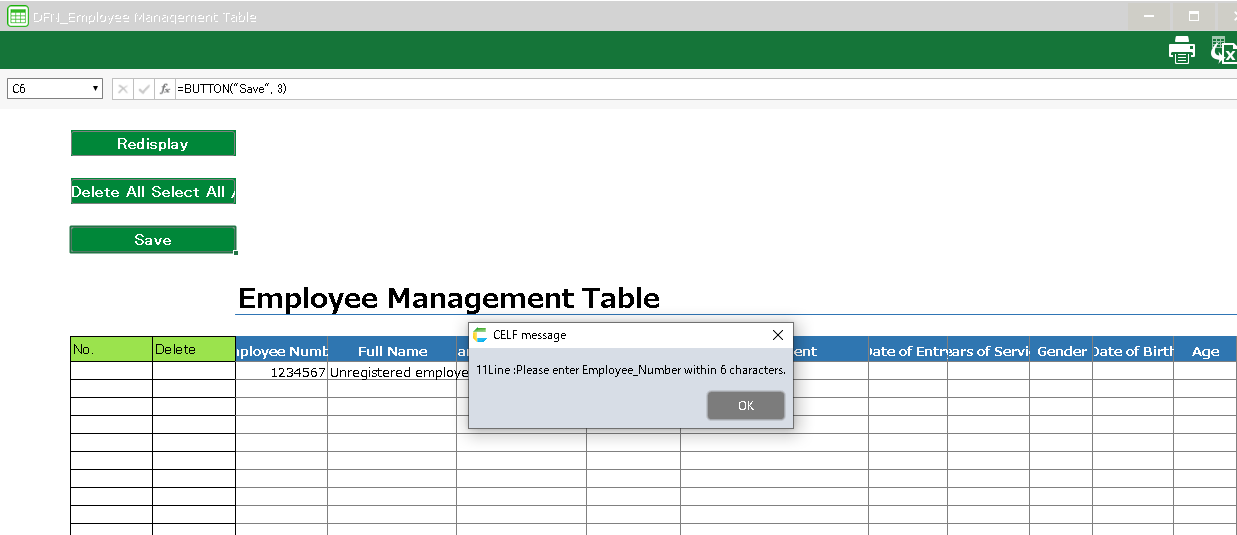The width and height of the screenshot is (1237, 535).
Task: Click the Delete All Select All button
Action: [153, 192]
